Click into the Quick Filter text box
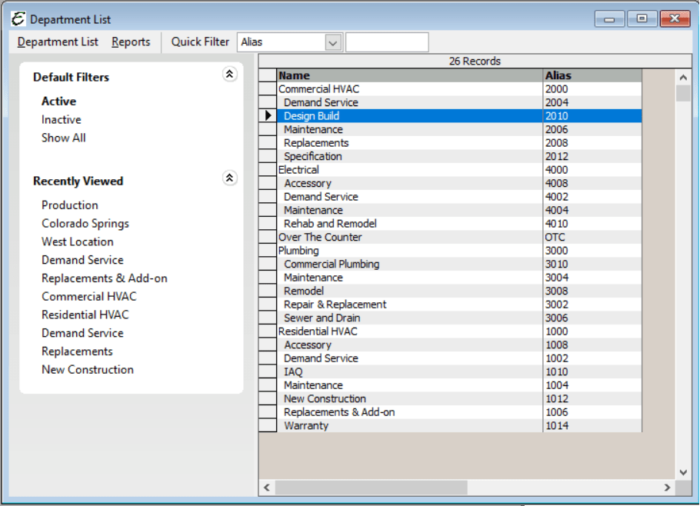 coord(387,42)
